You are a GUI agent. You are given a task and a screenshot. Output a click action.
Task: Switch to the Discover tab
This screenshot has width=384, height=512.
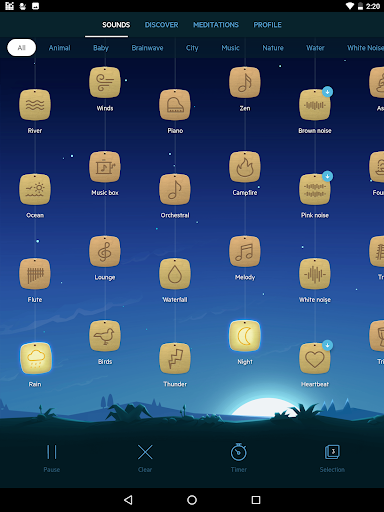161,25
